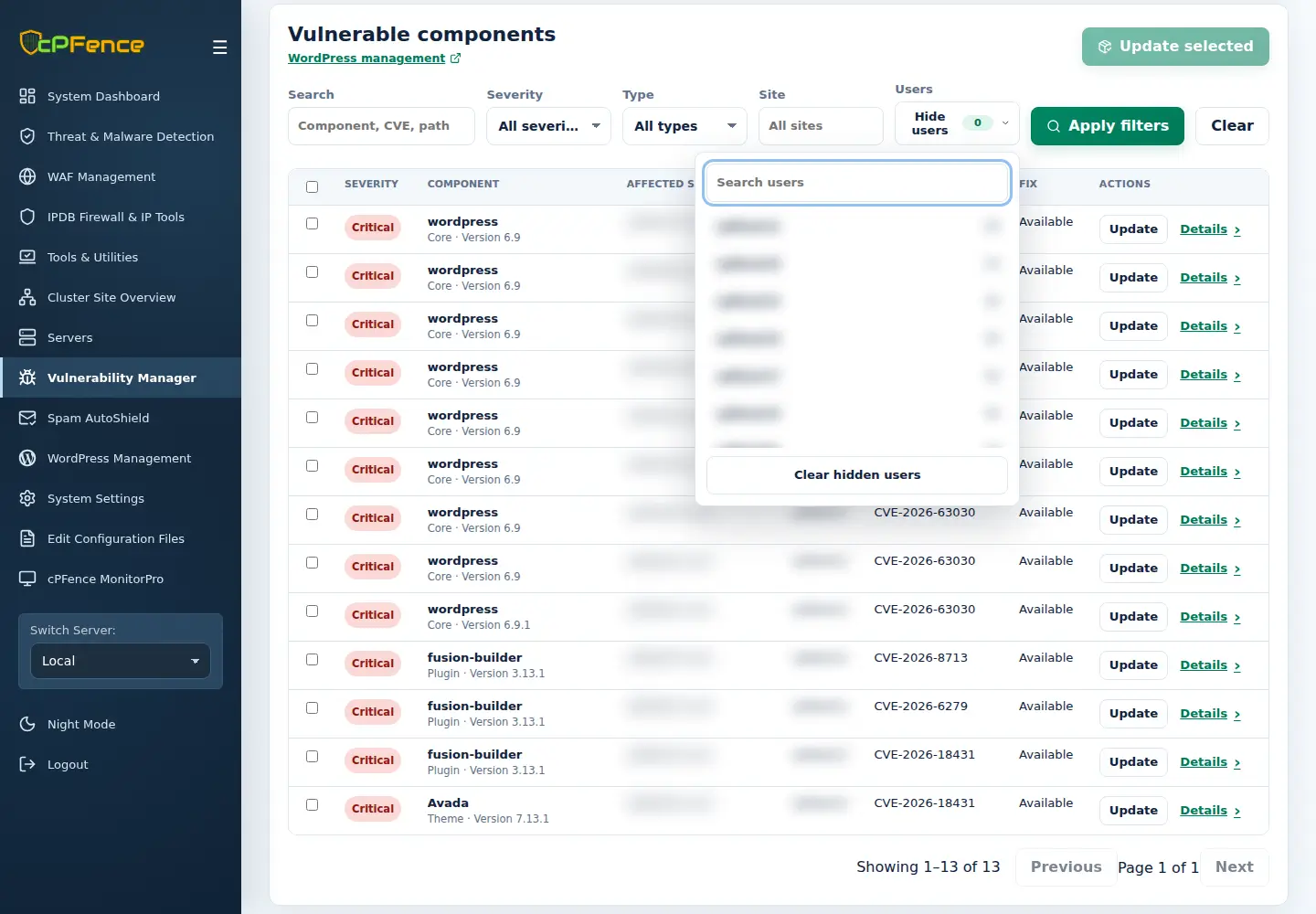The width and height of the screenshot is (1316, 914).
Task: Click the Apply filters button
Action: pos(1108,126)
